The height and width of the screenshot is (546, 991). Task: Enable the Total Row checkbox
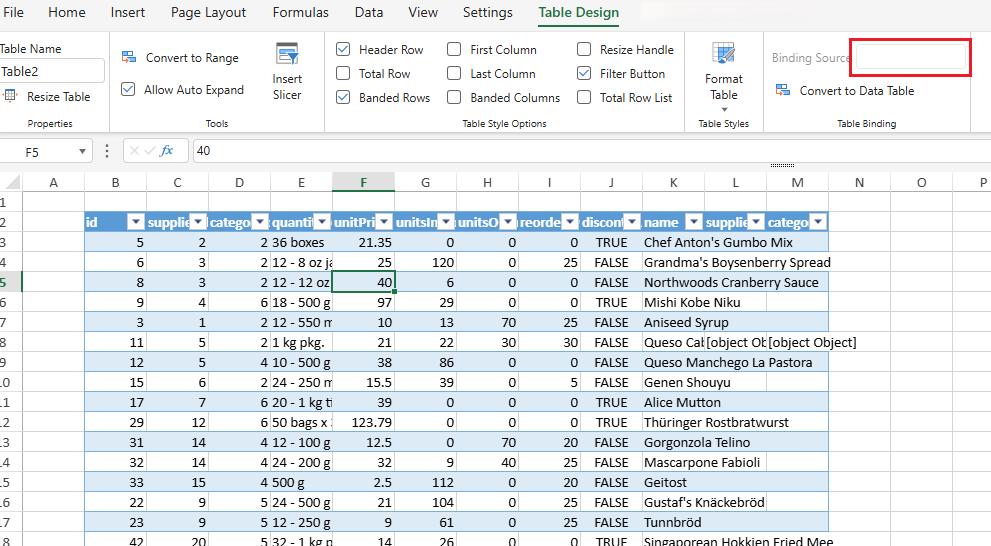(x=343, y=73)
